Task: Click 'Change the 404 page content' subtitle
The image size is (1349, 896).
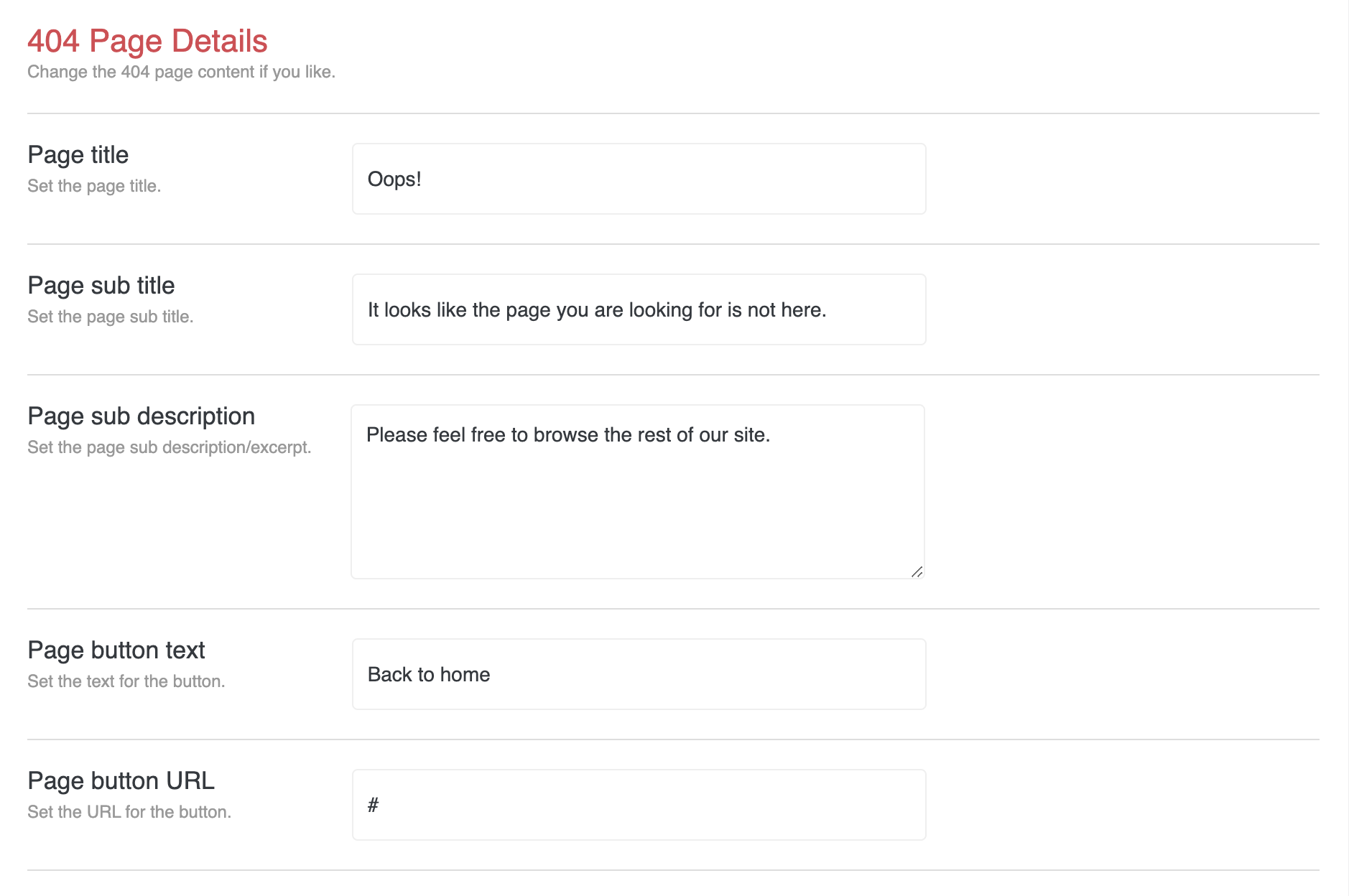Action: click(181, 73)
